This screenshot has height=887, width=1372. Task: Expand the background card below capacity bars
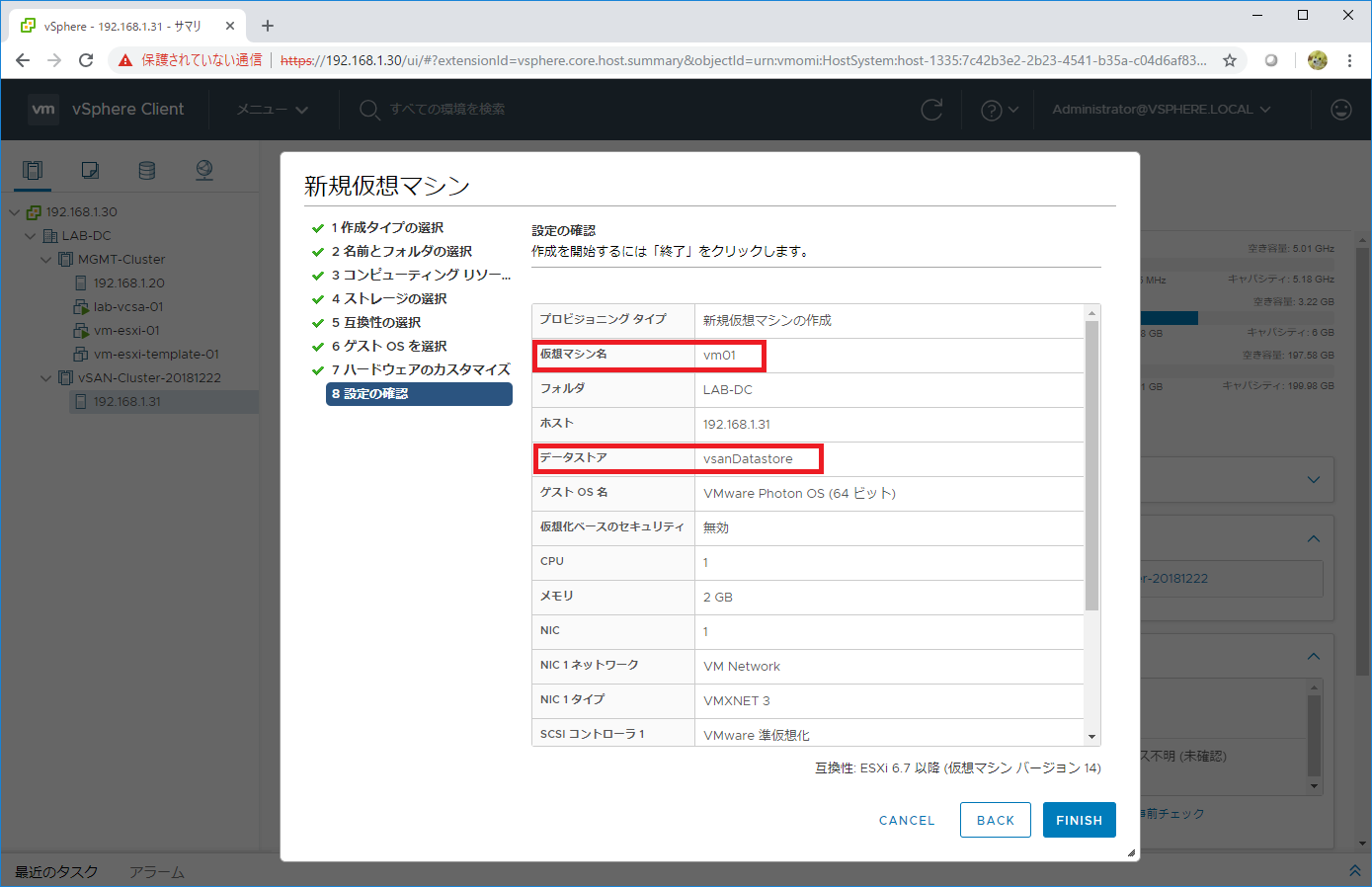(x=1313, y=480)
